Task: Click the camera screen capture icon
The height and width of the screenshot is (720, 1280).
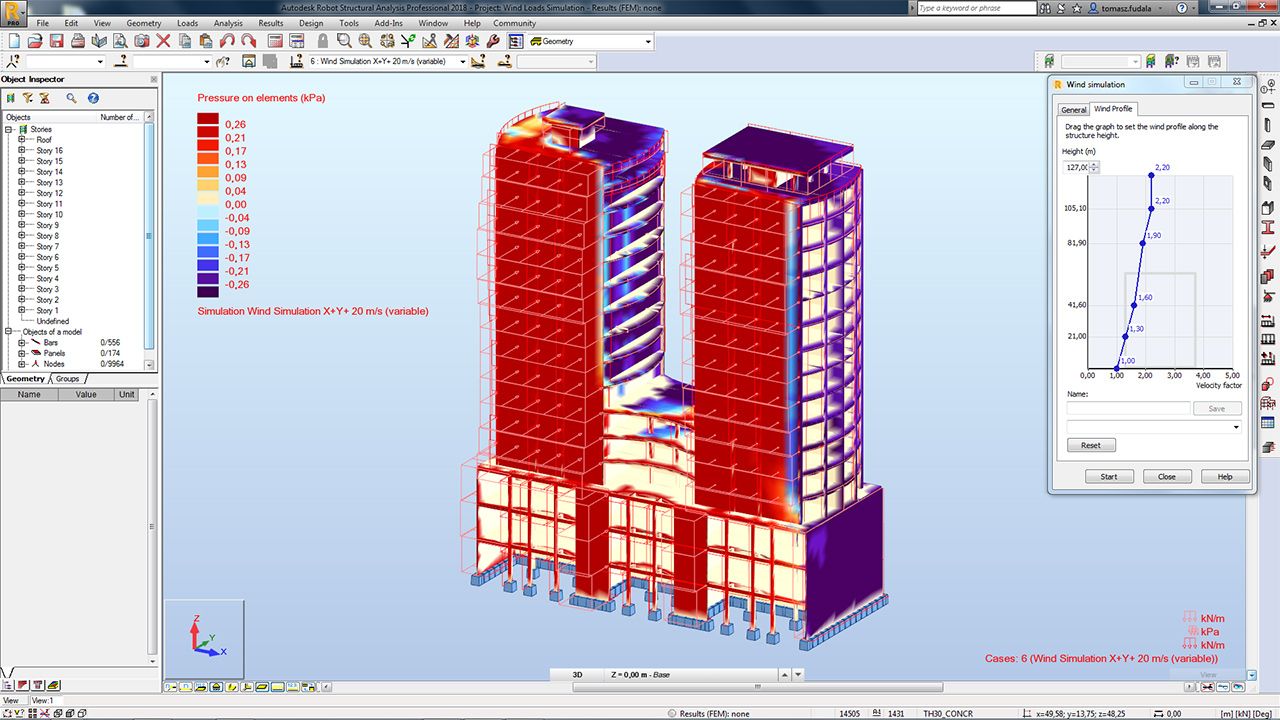Action: [141, 41]
